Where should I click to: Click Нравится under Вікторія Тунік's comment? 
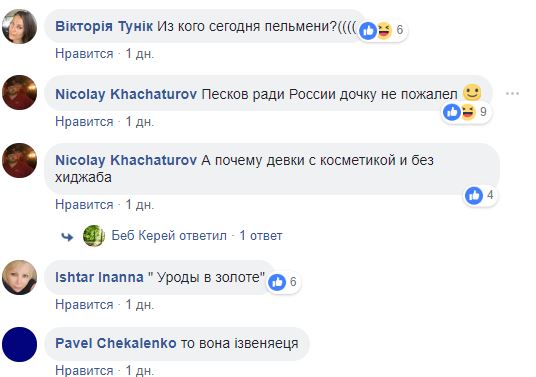84,54
